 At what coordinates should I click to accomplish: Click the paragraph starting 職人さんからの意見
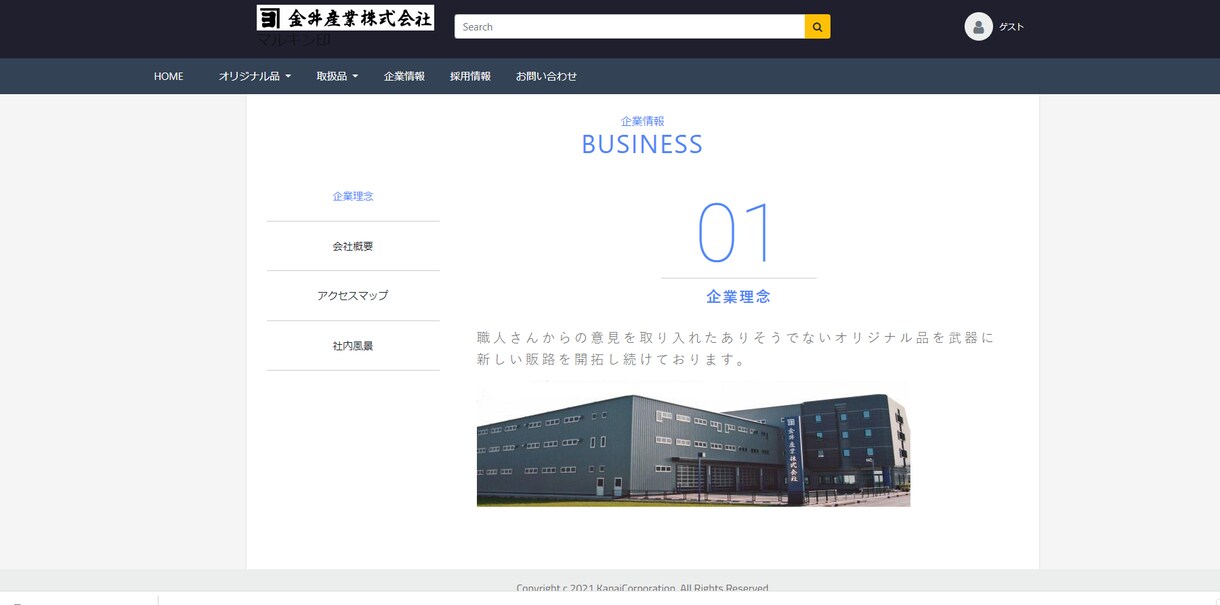tap(736, 348)
